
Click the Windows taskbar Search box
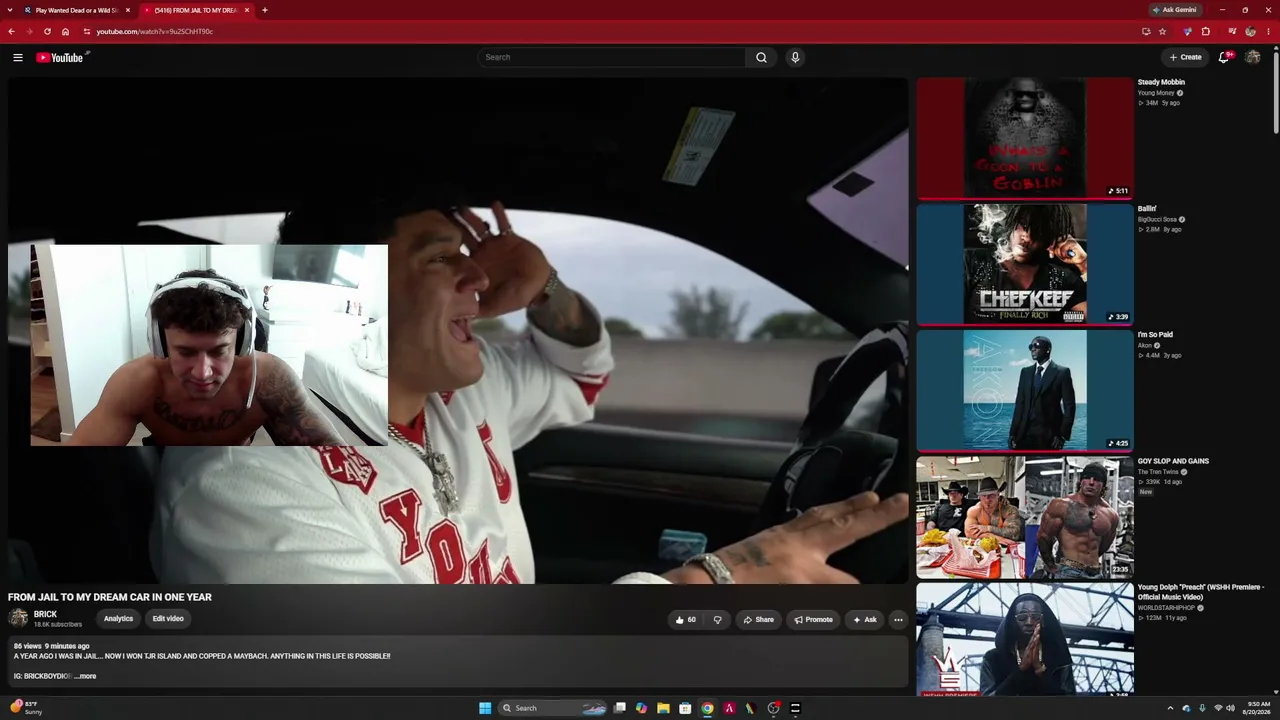pos(555,708)
